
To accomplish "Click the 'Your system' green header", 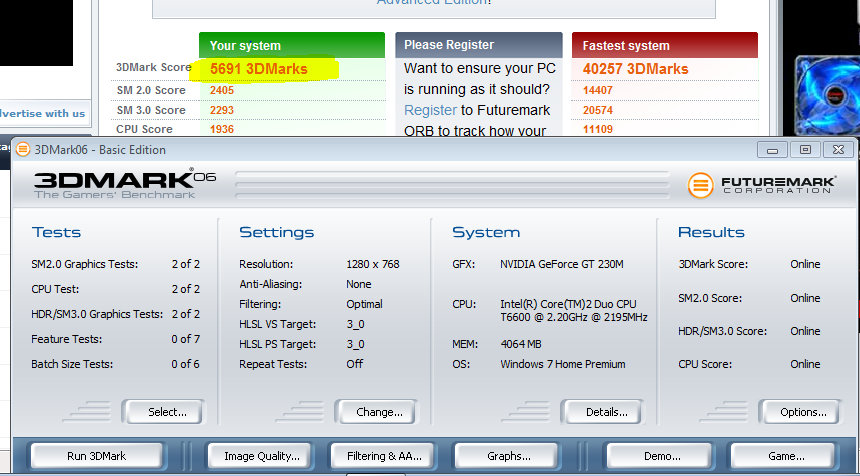I will [x=292, y=45].
